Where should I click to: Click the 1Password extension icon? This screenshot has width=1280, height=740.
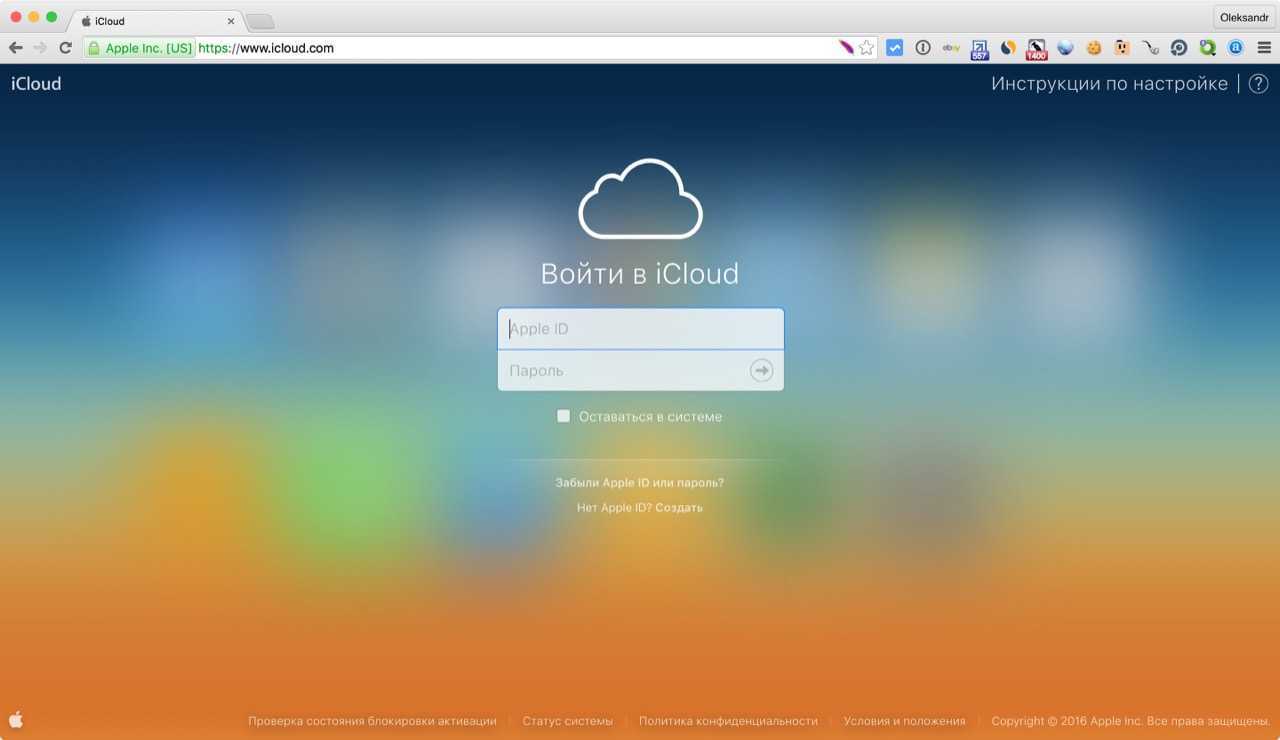(x=923, y=48)
